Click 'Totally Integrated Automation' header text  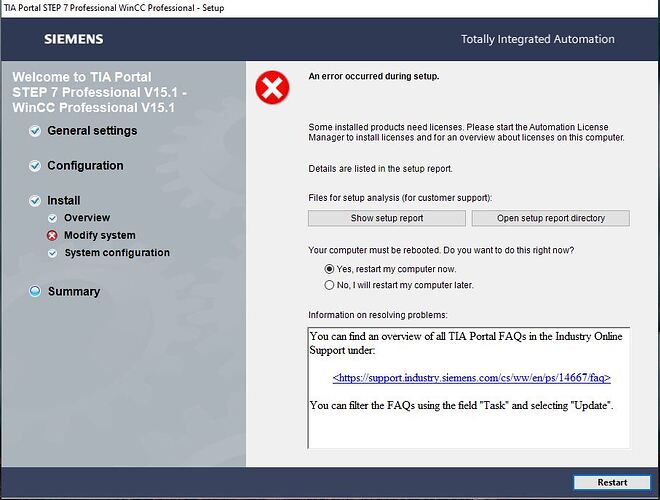coord(538,39)
